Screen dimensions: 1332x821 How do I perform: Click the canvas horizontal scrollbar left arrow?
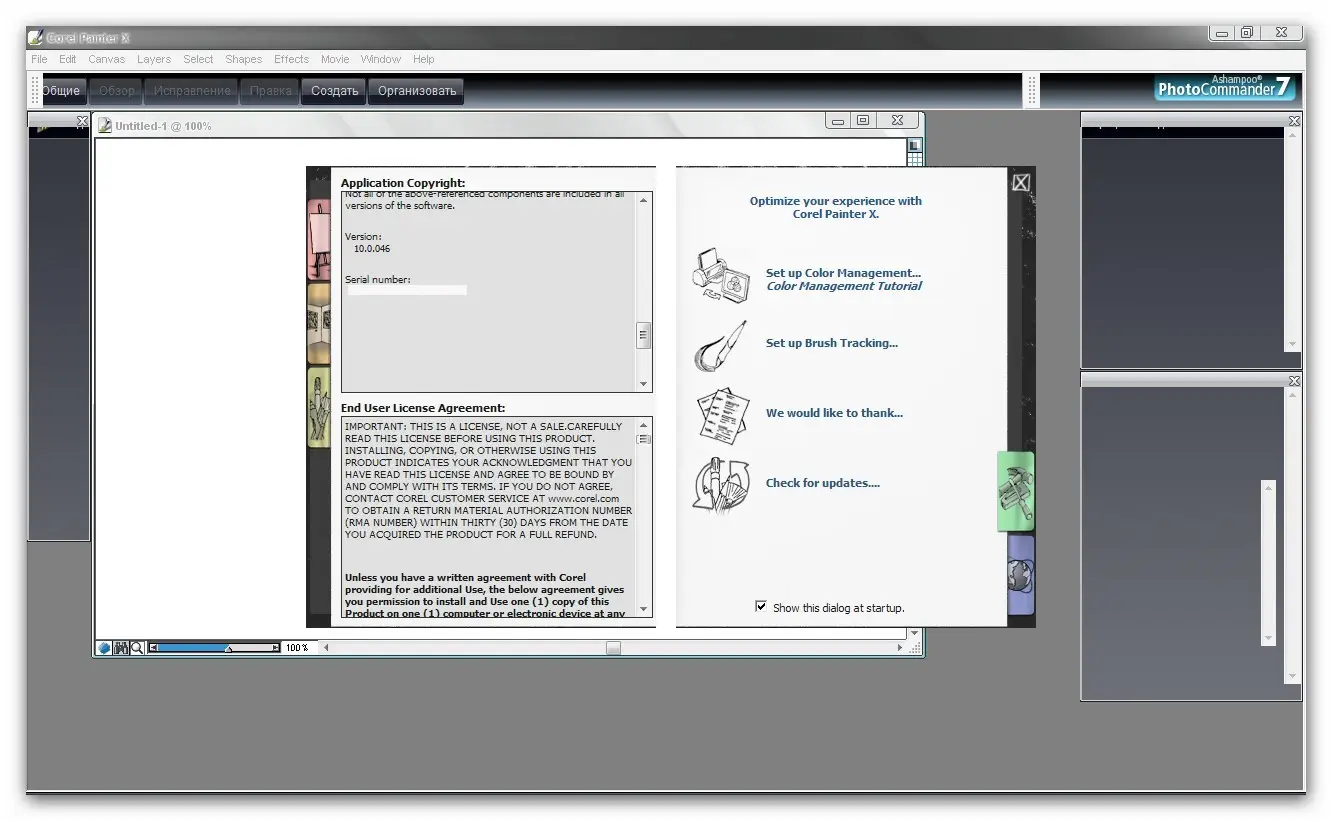325,648
